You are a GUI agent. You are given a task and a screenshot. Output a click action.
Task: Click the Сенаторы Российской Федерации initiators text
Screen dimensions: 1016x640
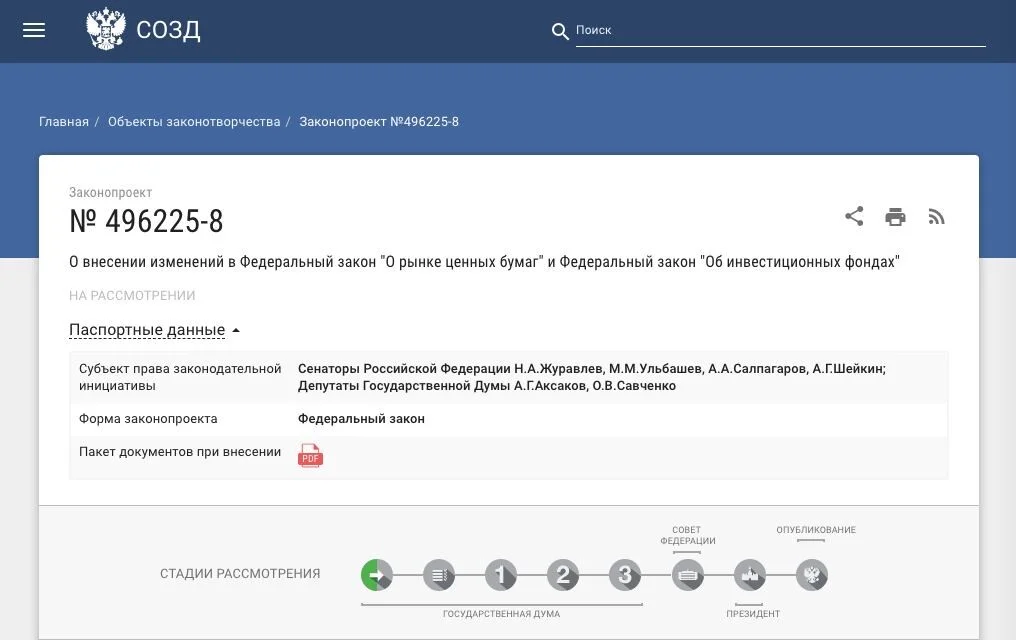tap(592, 377)
